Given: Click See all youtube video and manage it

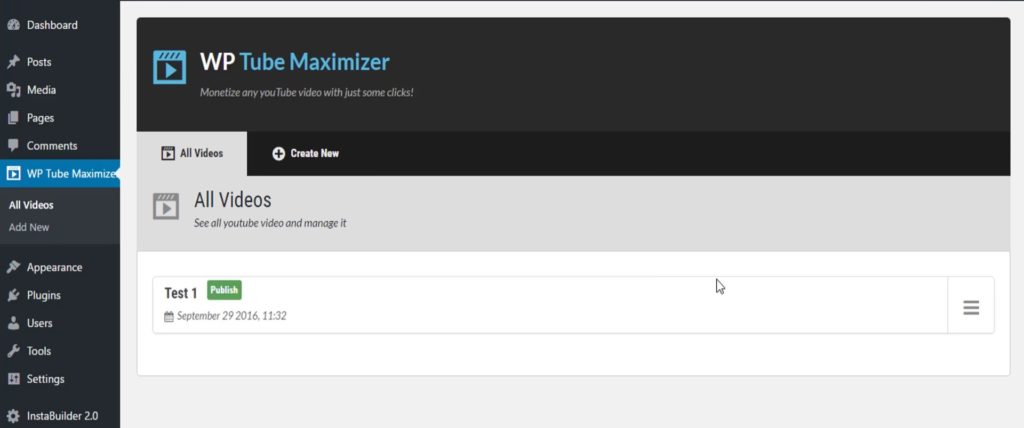Looking at the screenshot, I should [270, 223].
